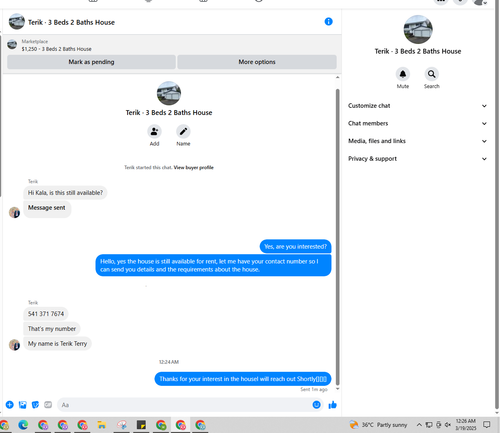Open the weather widget showing 36°C
Screen dimensions: 500x433
tap(378, 425)
